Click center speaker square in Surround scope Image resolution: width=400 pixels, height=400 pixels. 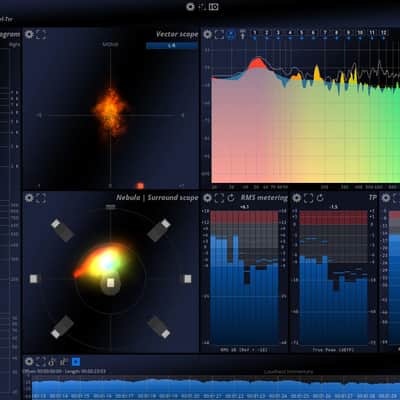tap(111, 283)
